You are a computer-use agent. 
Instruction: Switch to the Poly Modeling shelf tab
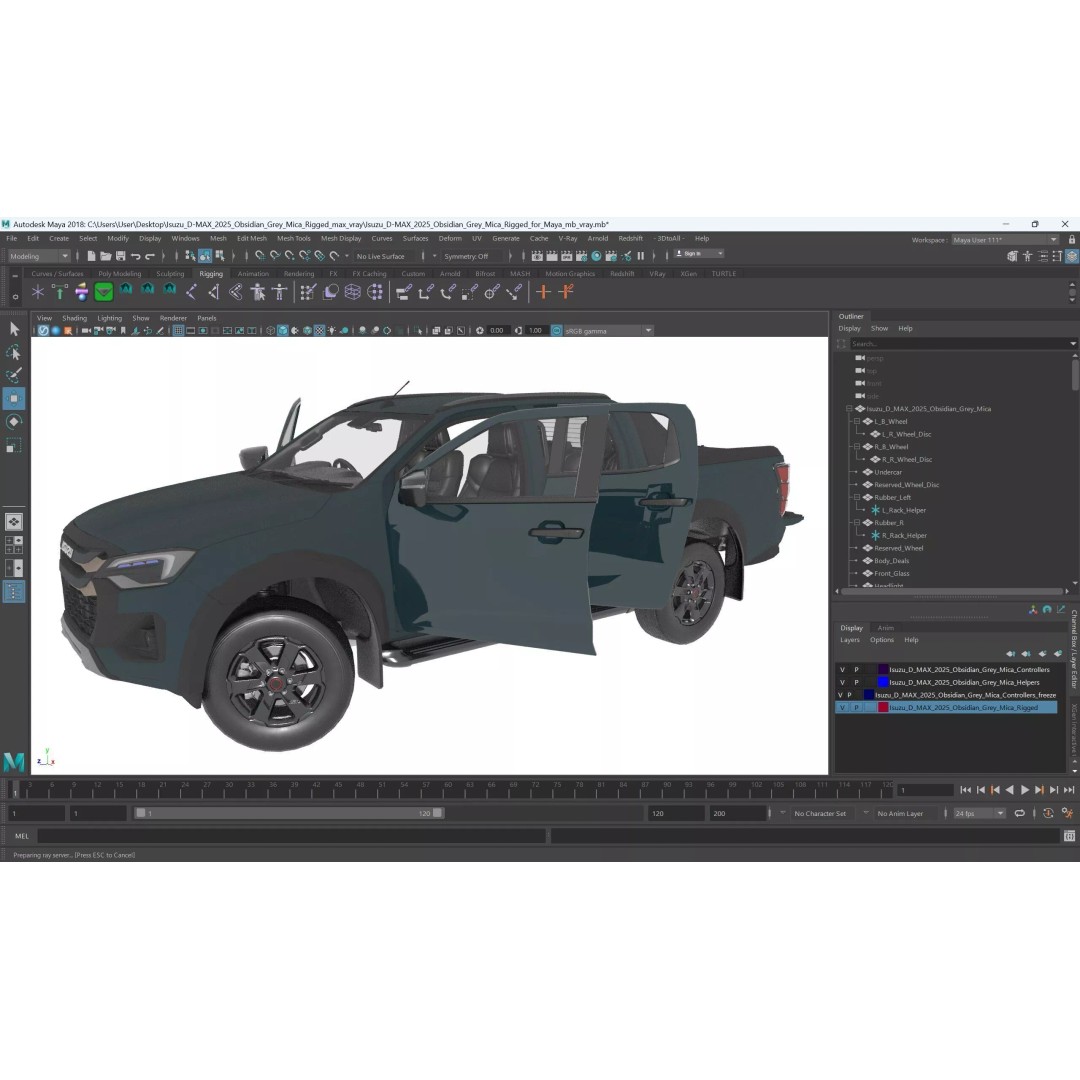[x=119, y=273]
